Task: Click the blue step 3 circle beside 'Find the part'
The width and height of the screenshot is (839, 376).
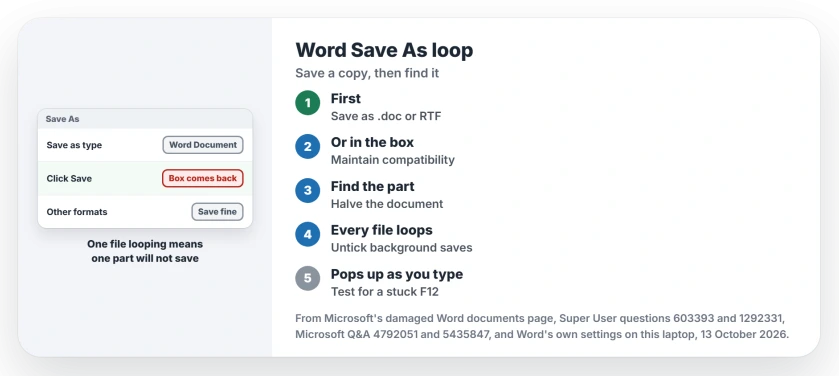Action: 308,190
